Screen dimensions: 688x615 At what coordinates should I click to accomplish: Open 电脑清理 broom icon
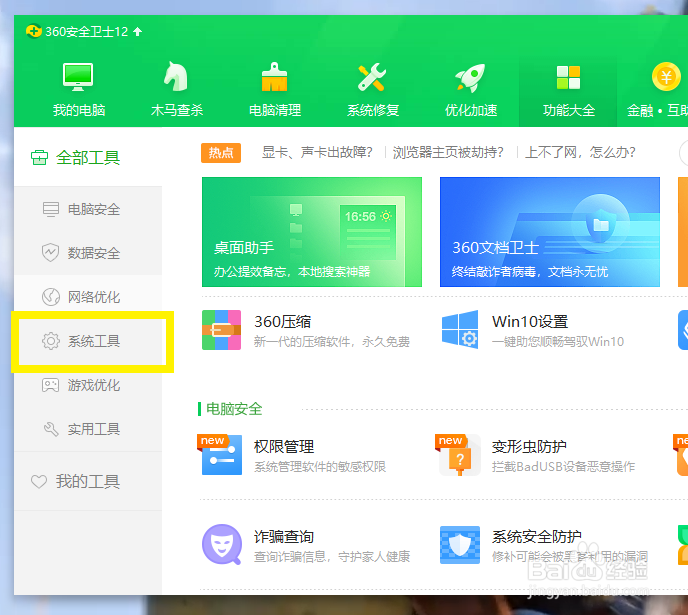[x=274, y=77]
